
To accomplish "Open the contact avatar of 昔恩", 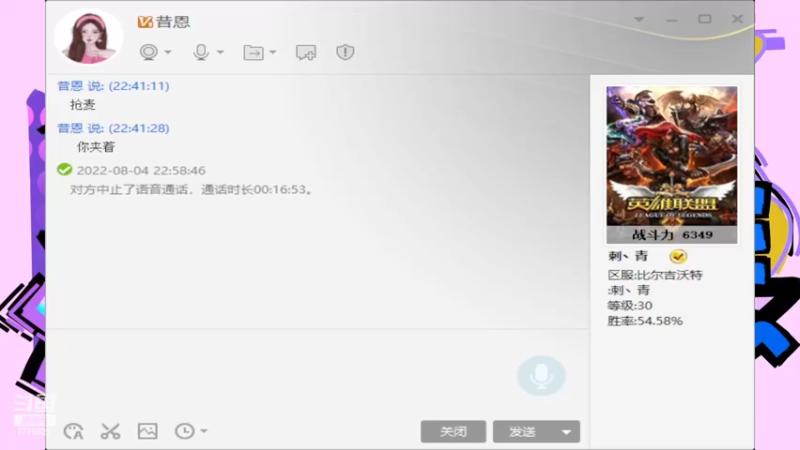I will point(89,36).
